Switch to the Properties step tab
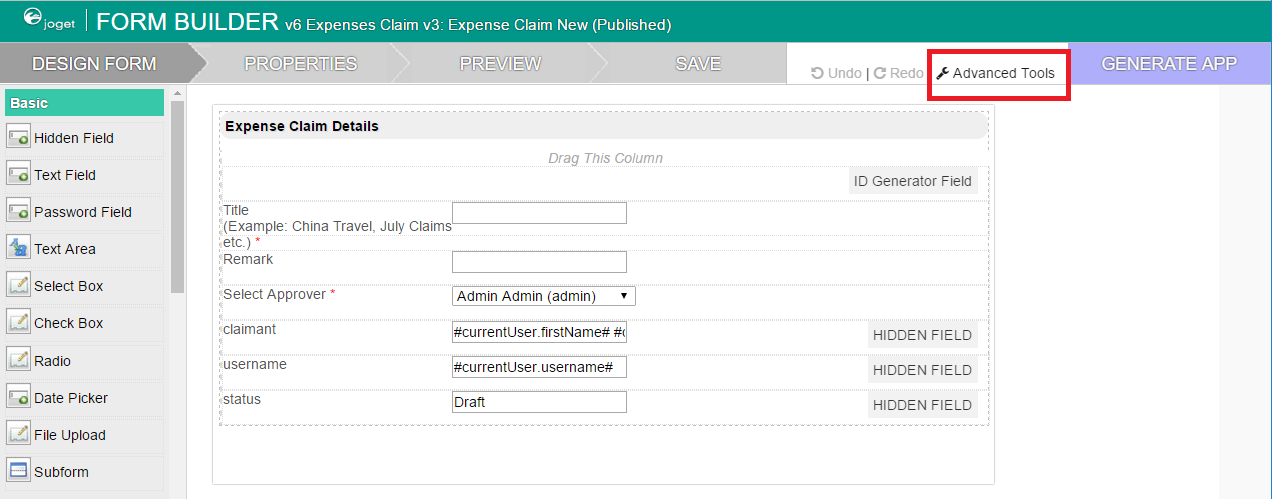The height and width of the screenshot is (499, 1272). click(x=300, y=64)
